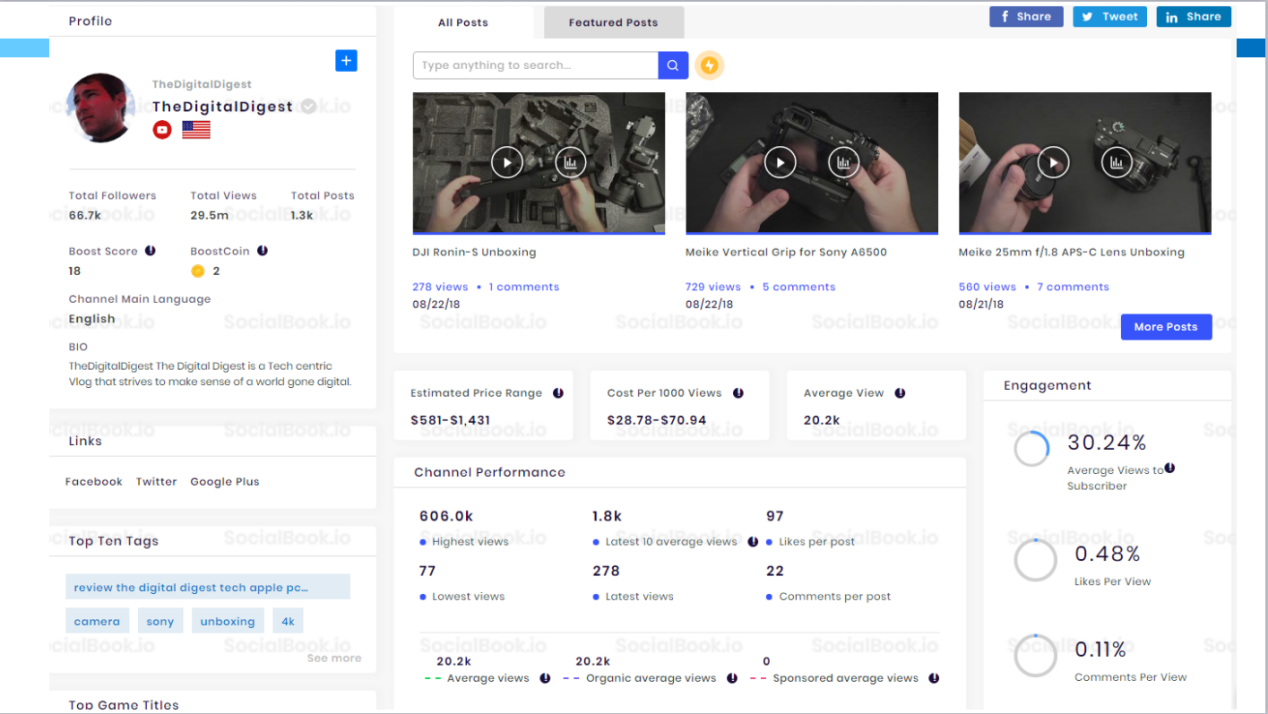Click info icon beside Average Views to Subscriber
Viewport: 1268px width, 714px height.
pyautogui.click(x=1170, y=468)
